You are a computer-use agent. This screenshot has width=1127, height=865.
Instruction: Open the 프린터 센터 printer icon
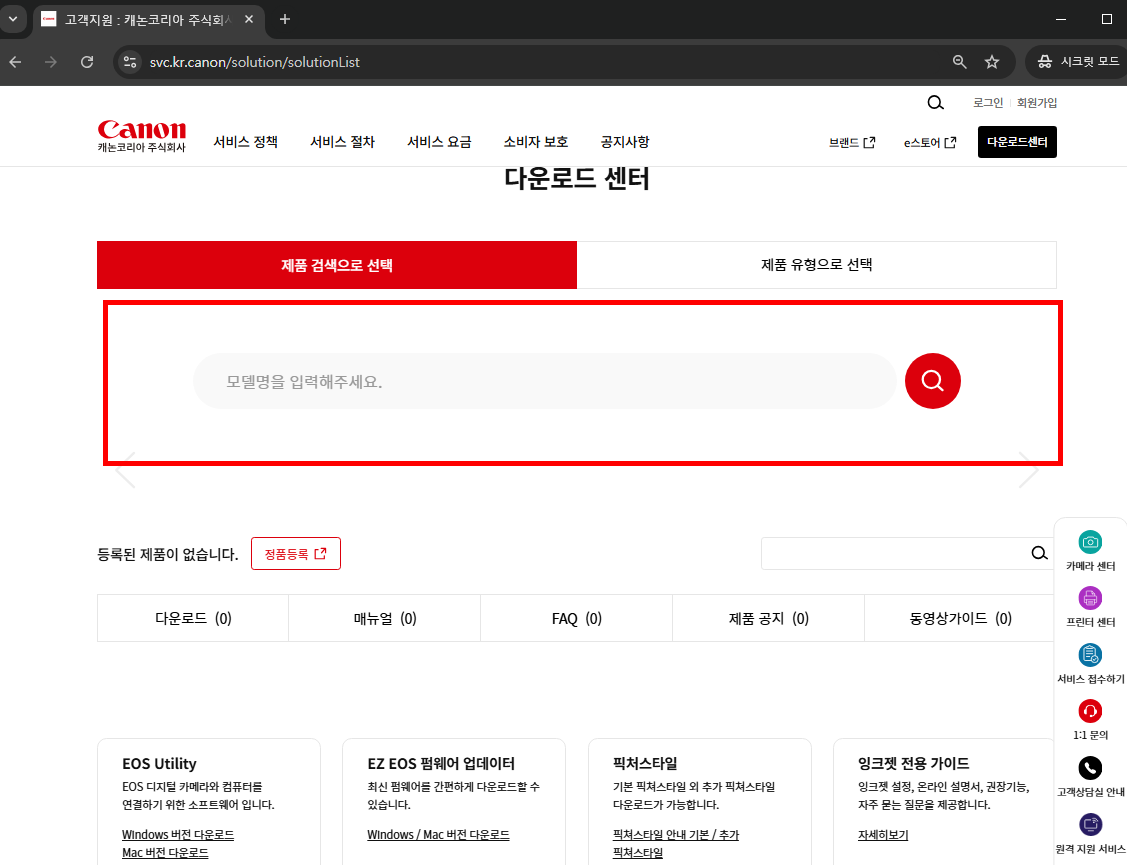pyautogui.click(x=1089, y=599)
